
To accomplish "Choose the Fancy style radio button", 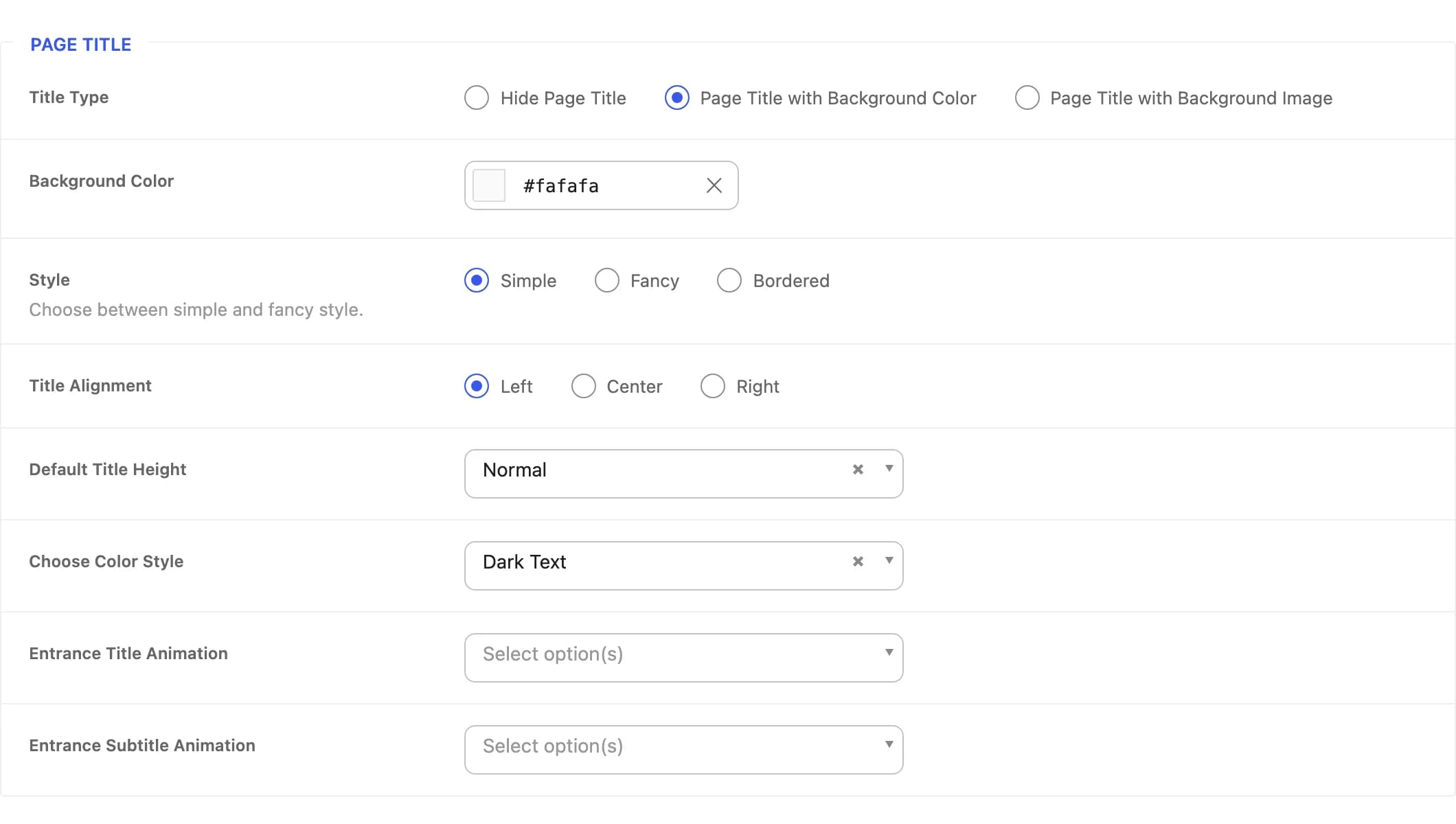I will click(x=607, y=280).
